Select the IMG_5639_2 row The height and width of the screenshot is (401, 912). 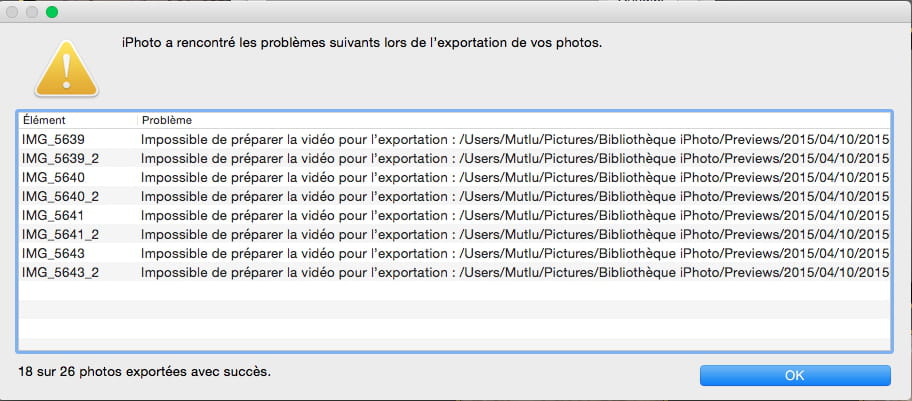pyautogui.click(x=454, y=158)
